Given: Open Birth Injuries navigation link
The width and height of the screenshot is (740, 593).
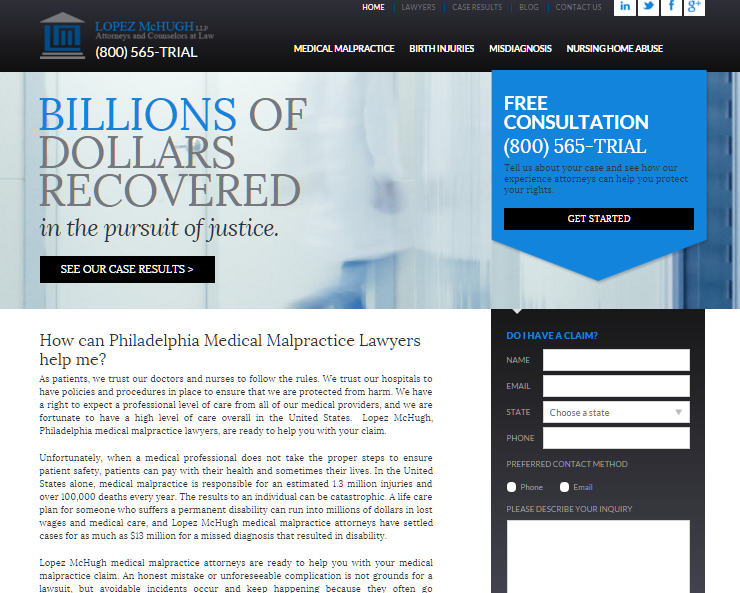Looking at the screenshot, I should (x=441, y=49).
